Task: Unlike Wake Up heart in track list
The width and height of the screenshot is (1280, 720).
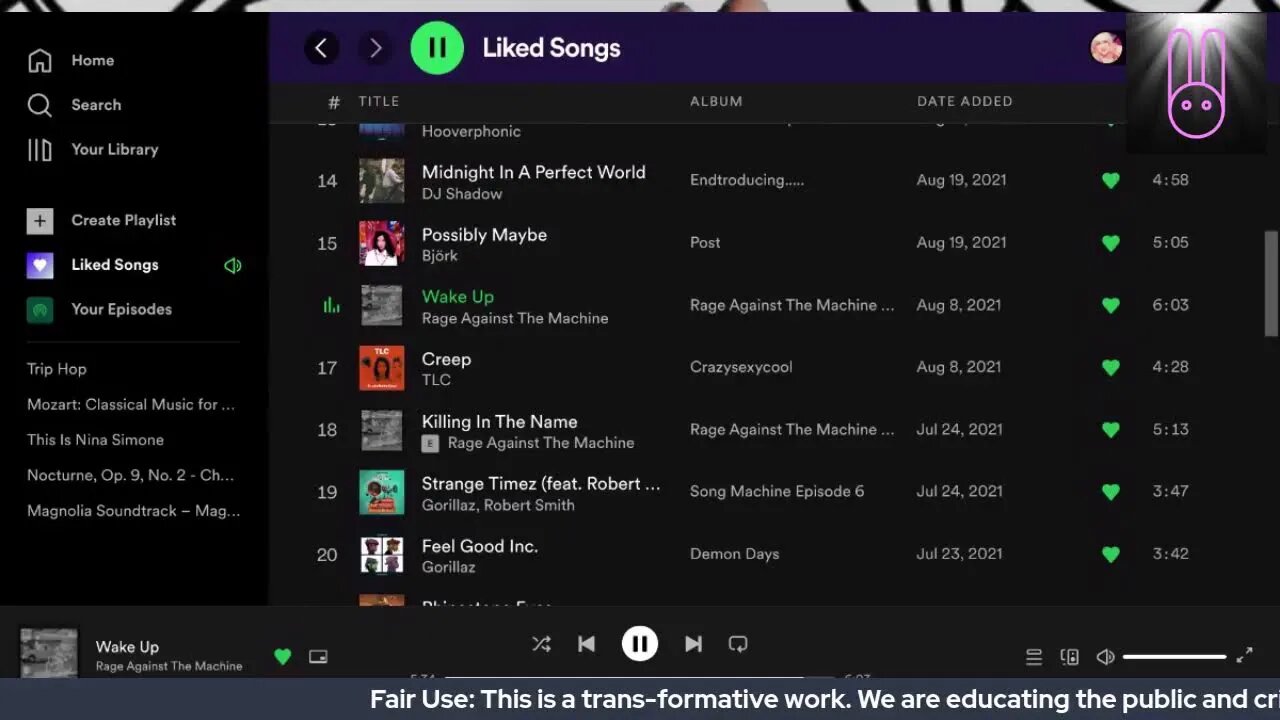Action: click(1110, 305)
